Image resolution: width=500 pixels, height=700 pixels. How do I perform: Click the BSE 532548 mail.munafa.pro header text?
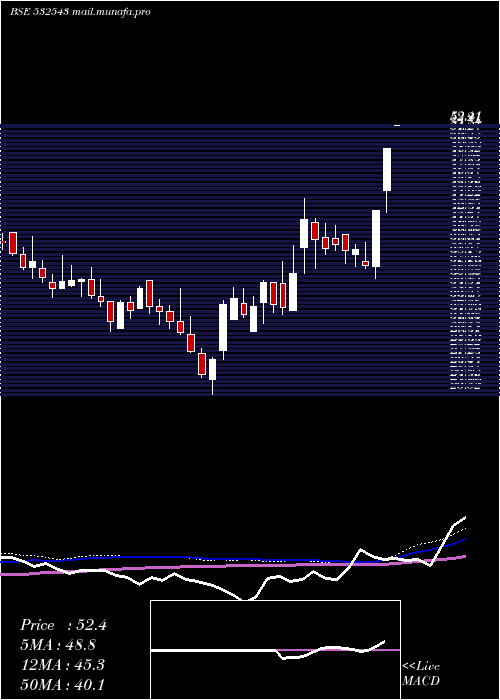pos(80,12)
